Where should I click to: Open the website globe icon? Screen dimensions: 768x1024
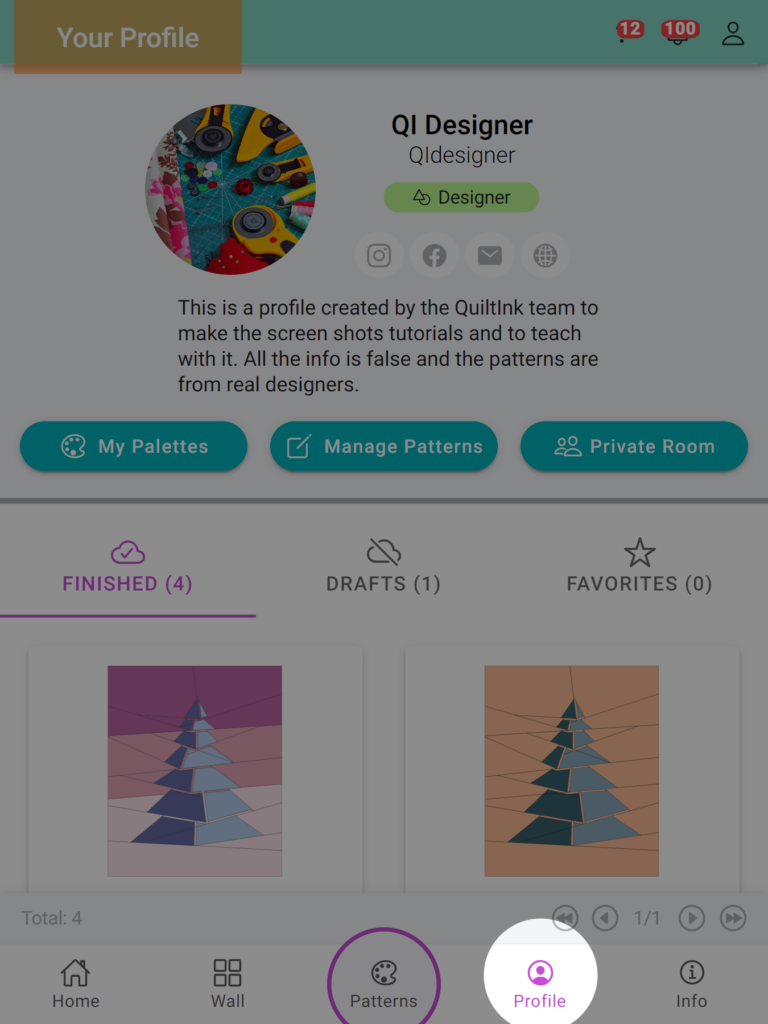[x=545, y=255]
